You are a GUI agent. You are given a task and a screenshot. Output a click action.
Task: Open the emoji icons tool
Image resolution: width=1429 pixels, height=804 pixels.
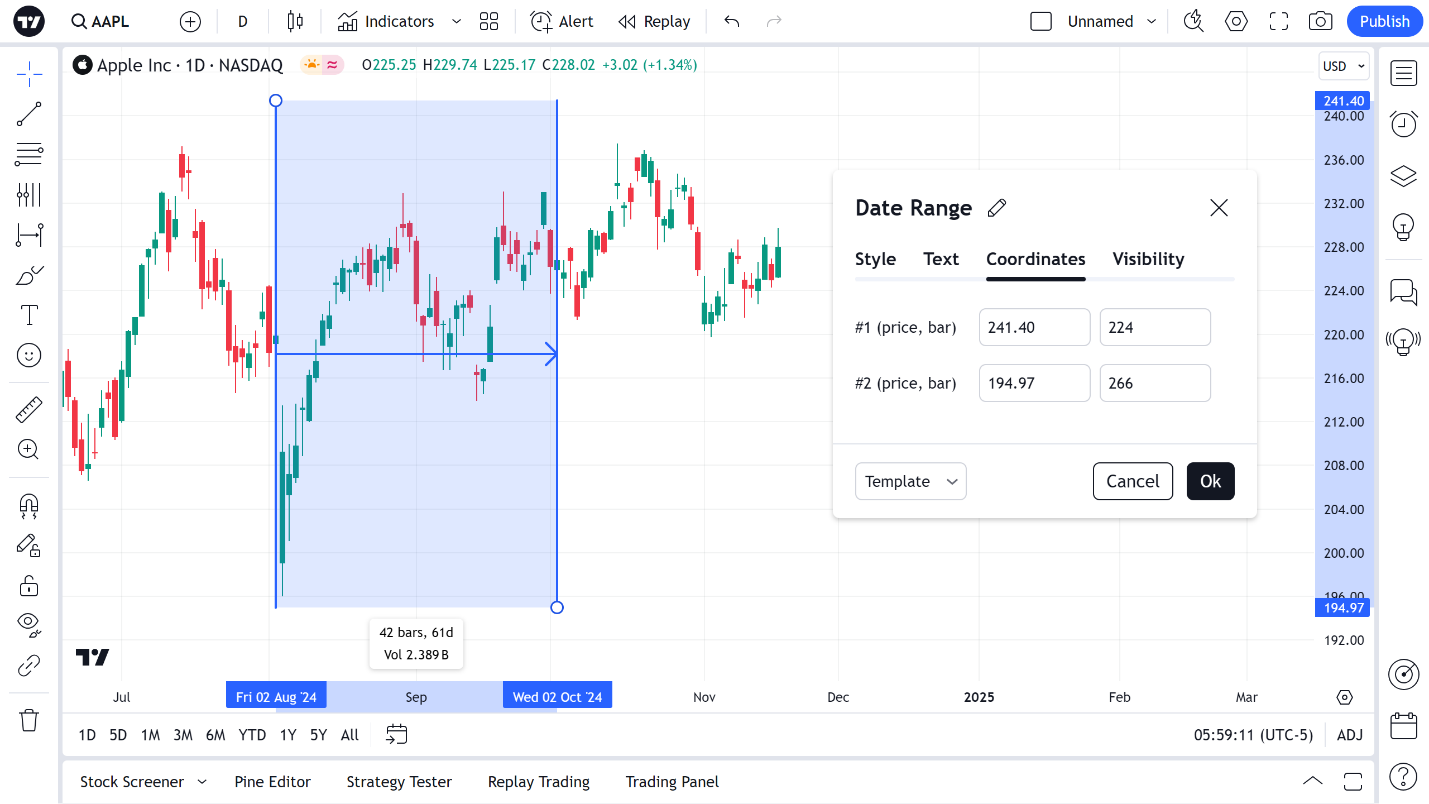[x=30, y=355]
